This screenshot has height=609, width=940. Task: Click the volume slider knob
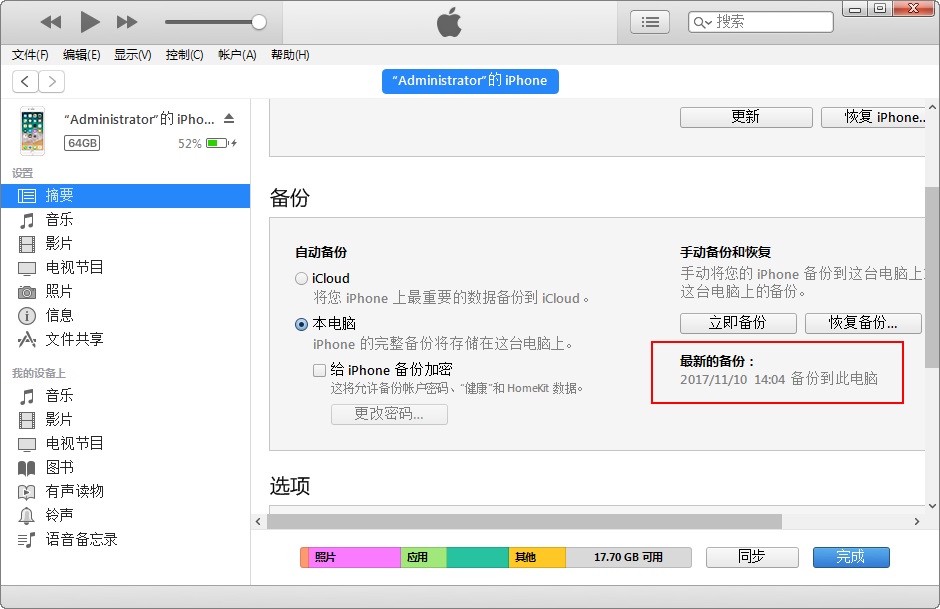click(x=259, y=22)
